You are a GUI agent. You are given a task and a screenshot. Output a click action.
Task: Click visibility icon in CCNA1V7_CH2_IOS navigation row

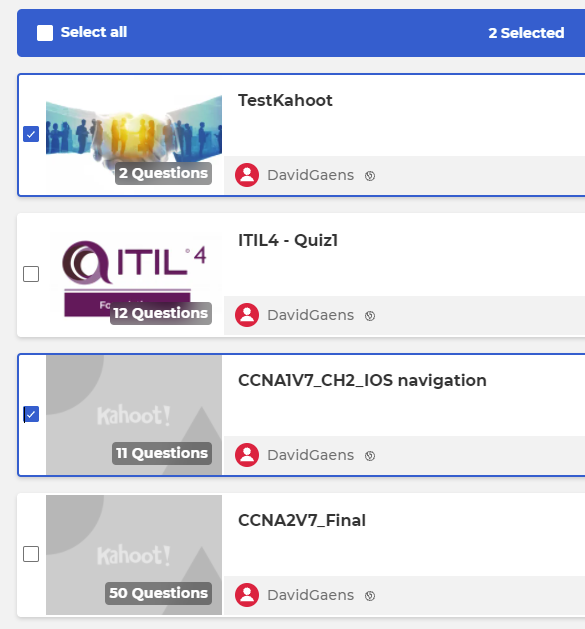pyautogui.click(x=370, y=456)
